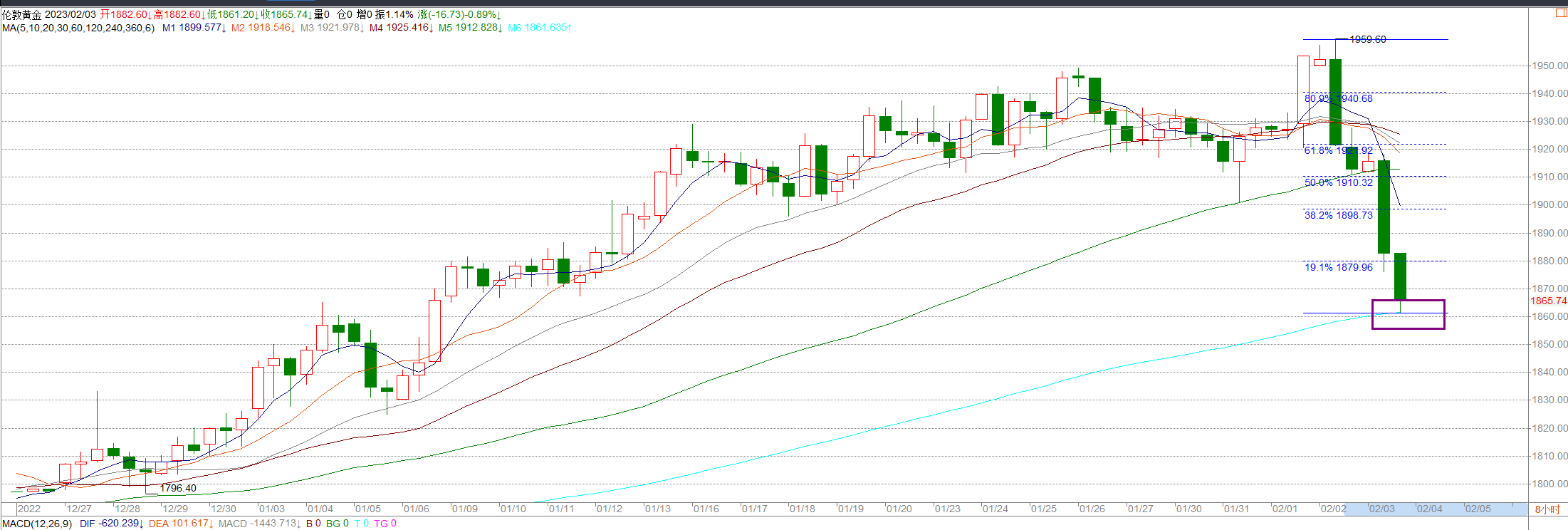This screenshot has height=530, width=1568.
Task: Click the 02/04 date on time axis
Action: [x=1430, y=509]
